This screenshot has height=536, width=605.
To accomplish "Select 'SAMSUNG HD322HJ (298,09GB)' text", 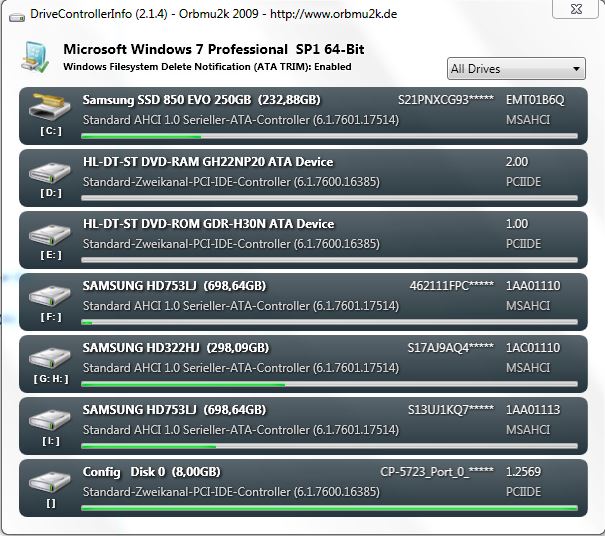I will 176,348.
